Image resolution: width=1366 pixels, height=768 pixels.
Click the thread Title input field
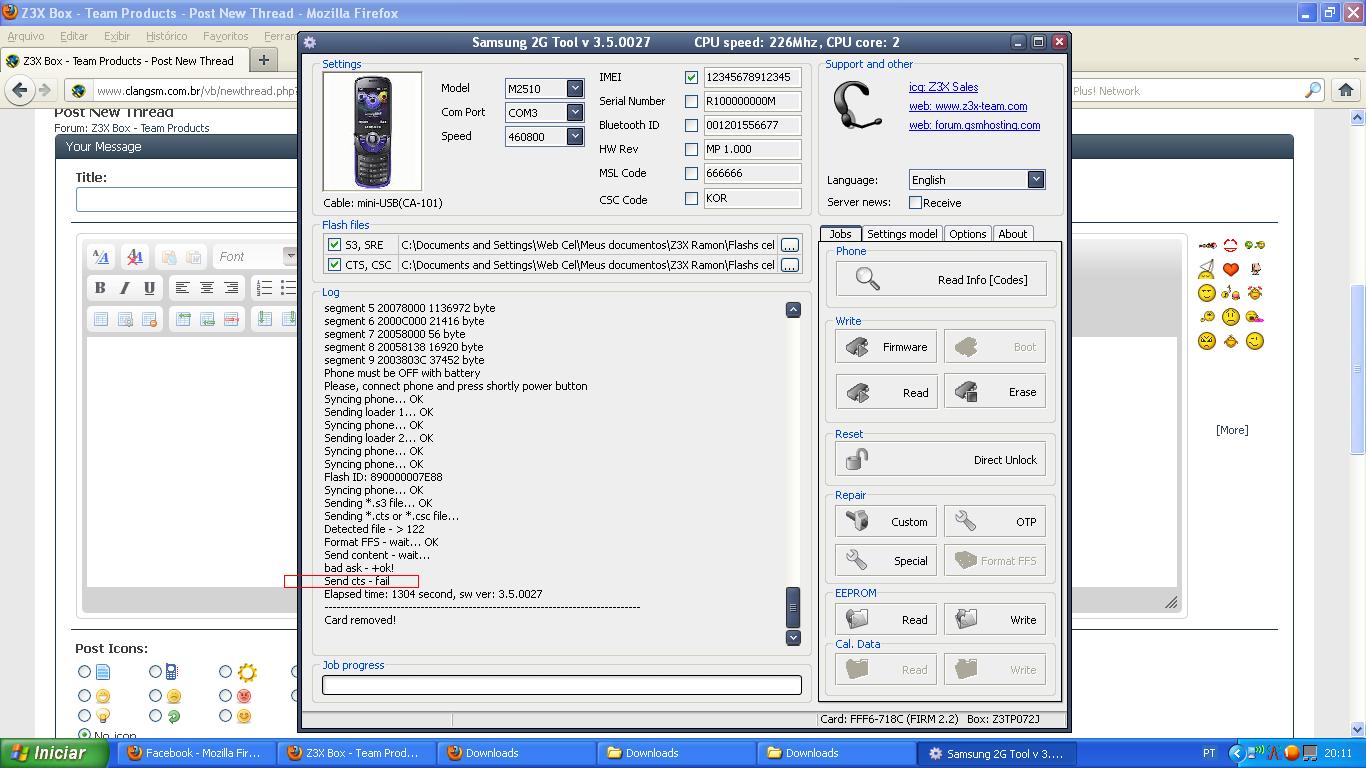[187, 199]
